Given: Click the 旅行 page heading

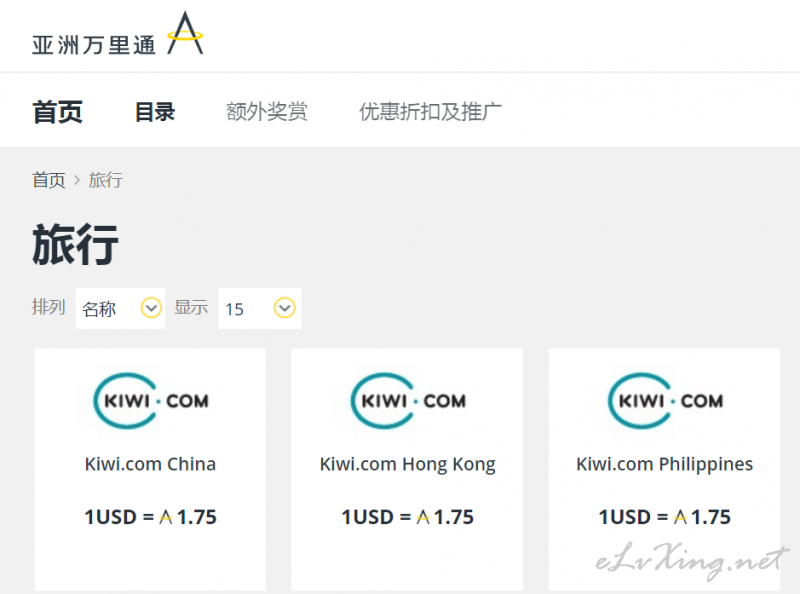Looking at the screenshot, I should pos(76,244).
